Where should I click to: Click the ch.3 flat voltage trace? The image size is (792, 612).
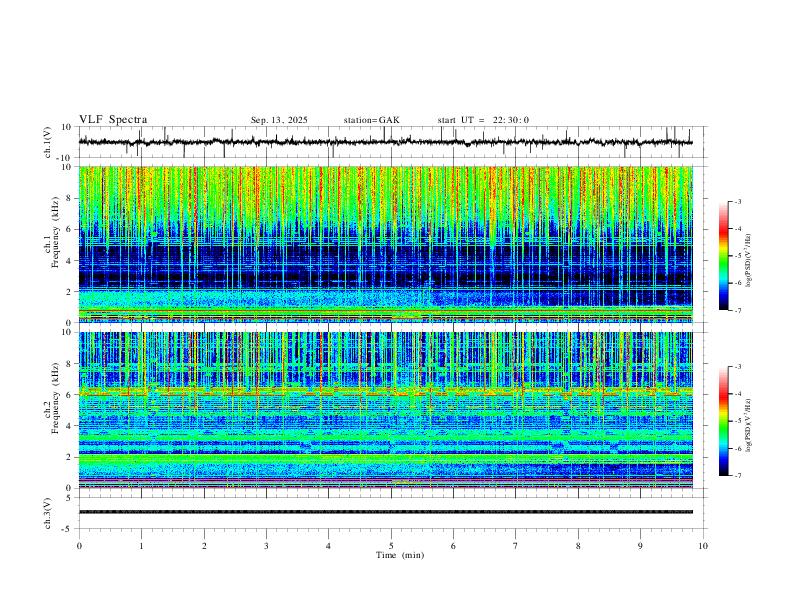[x=385, y=512]
